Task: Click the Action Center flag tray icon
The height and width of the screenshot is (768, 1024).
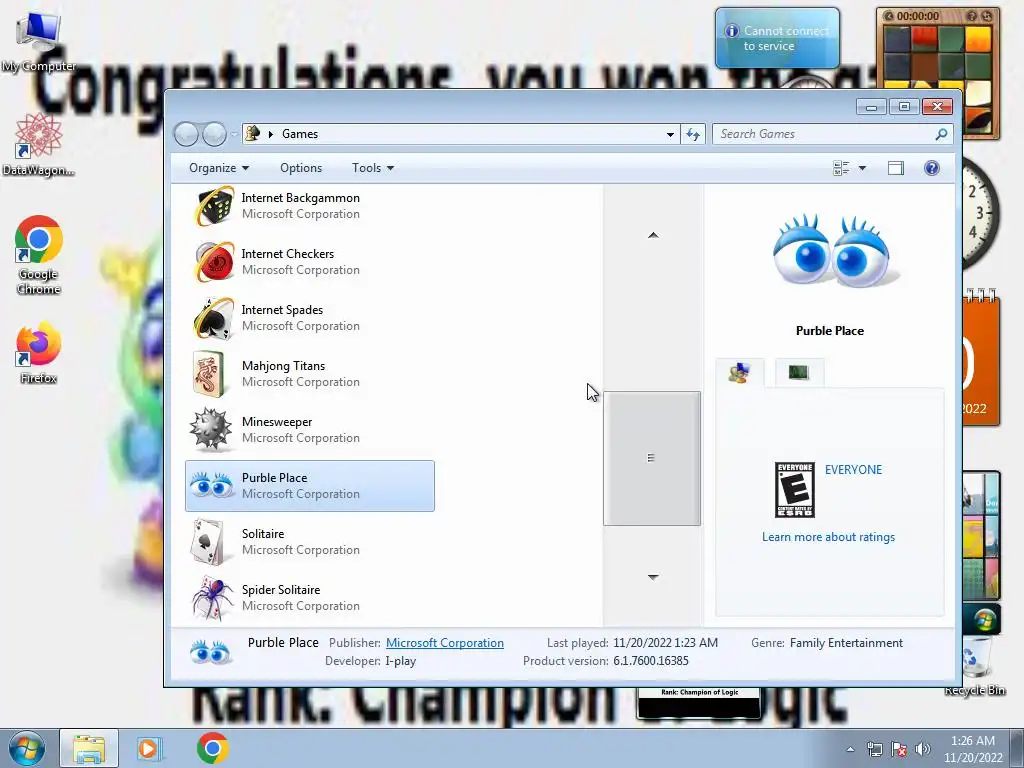Action: coord(899,749)
